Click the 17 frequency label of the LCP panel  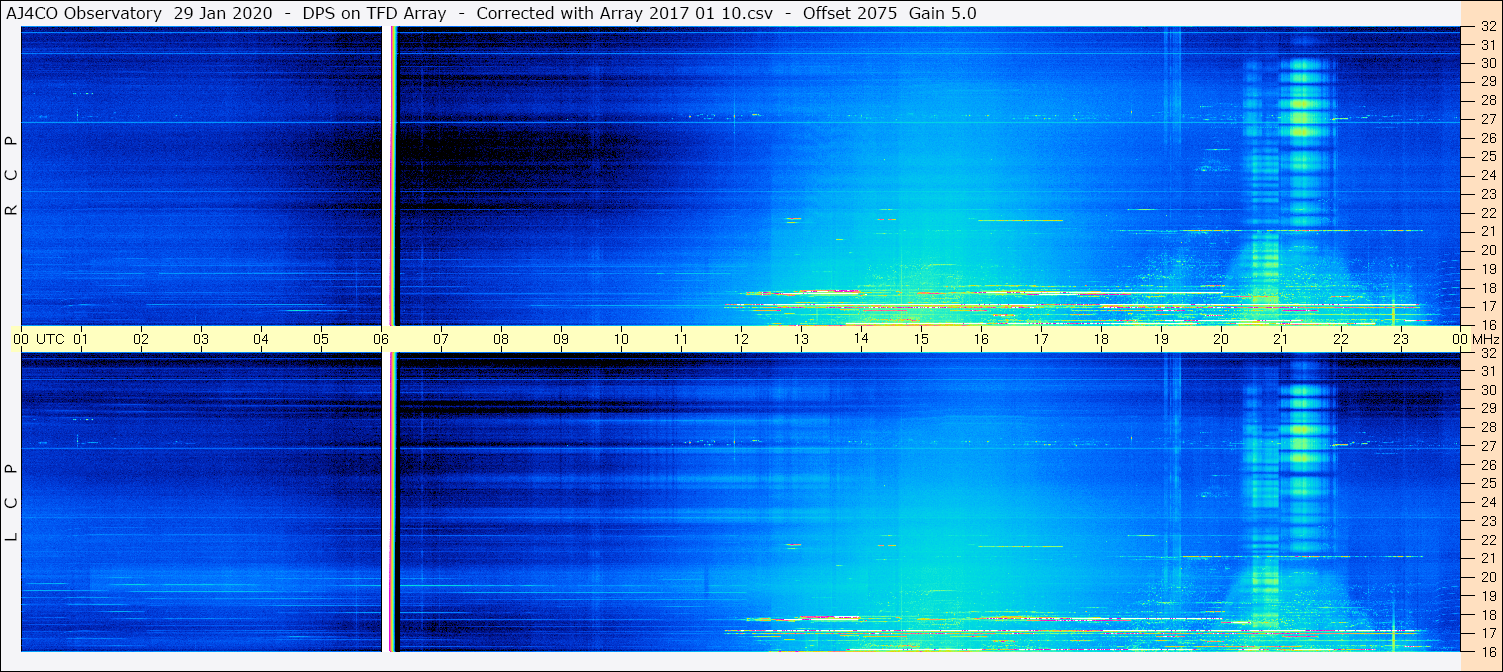click(x=1488, y=633)
